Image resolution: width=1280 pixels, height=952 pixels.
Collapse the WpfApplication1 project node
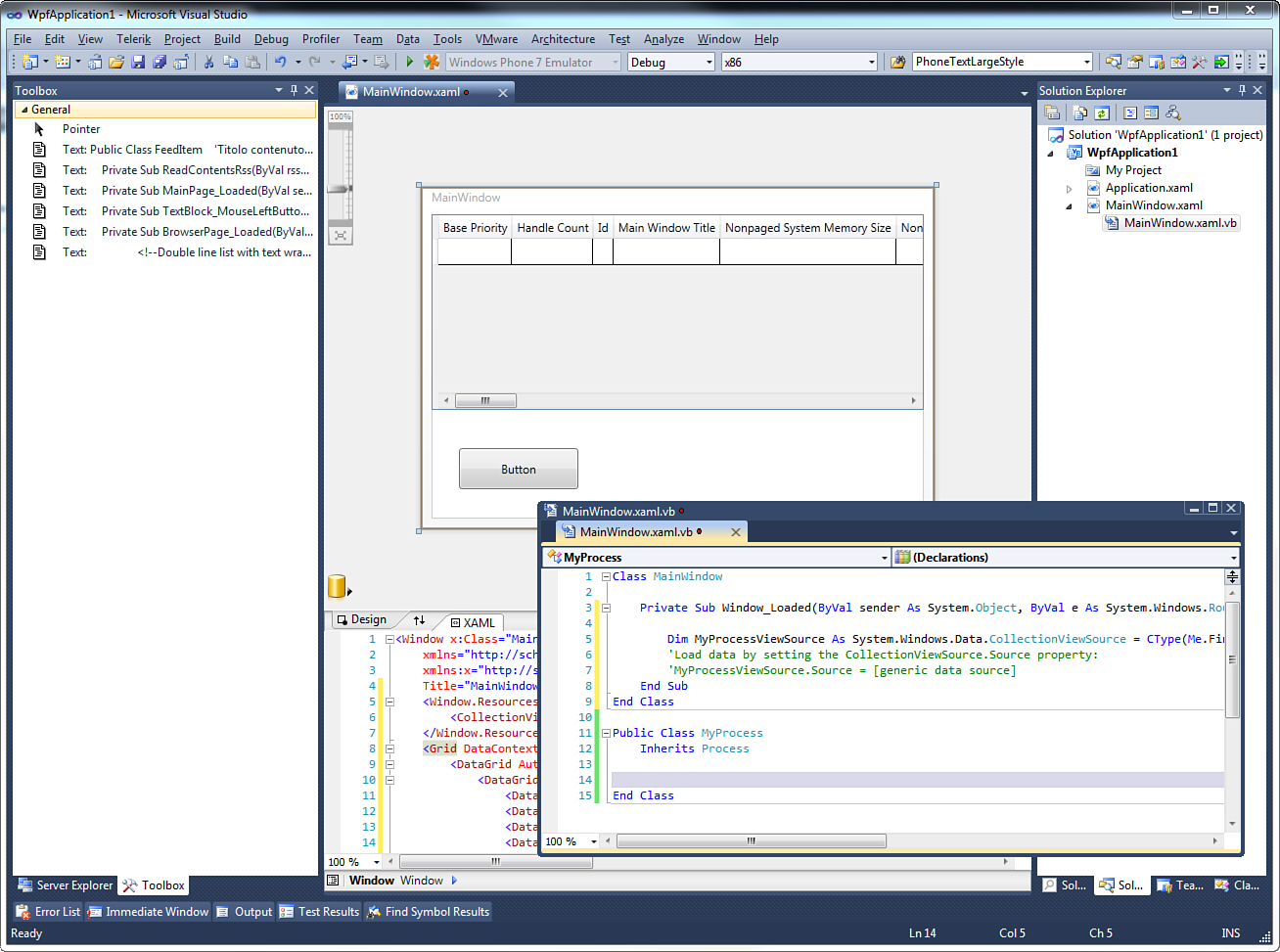click(1051, 153)
